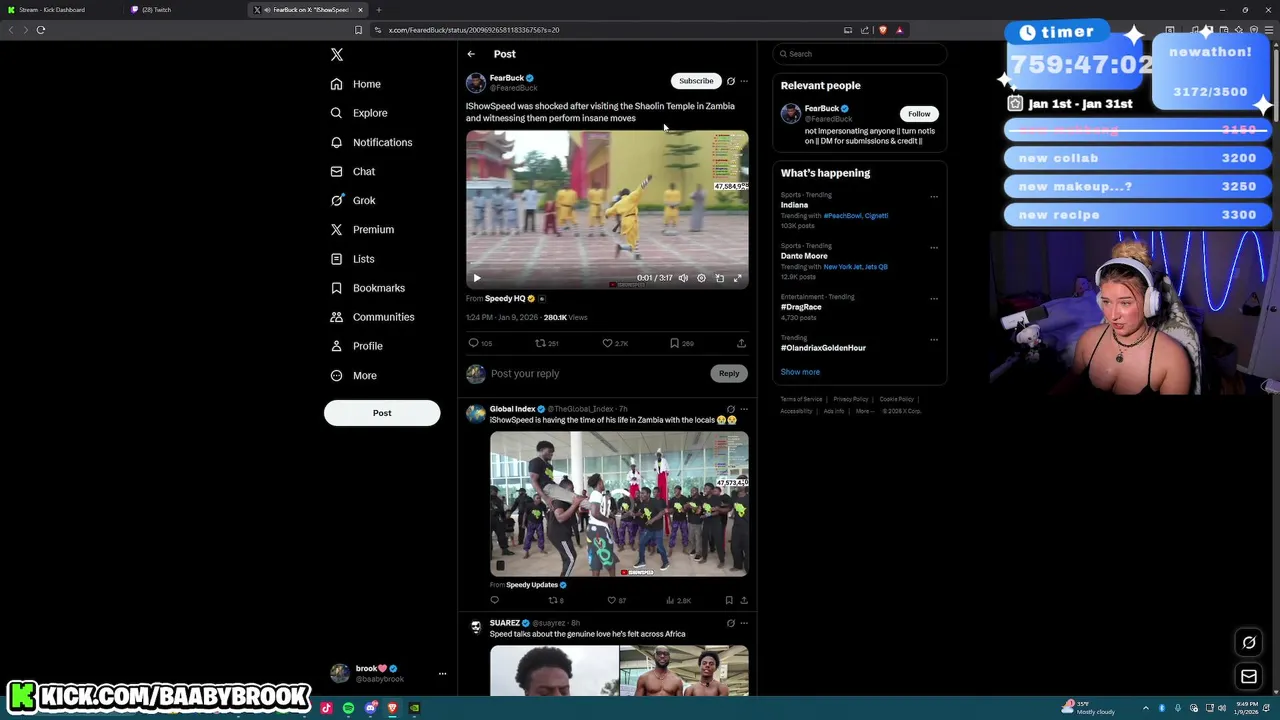Open options for Indiana trend

click(x=934, y=196)
